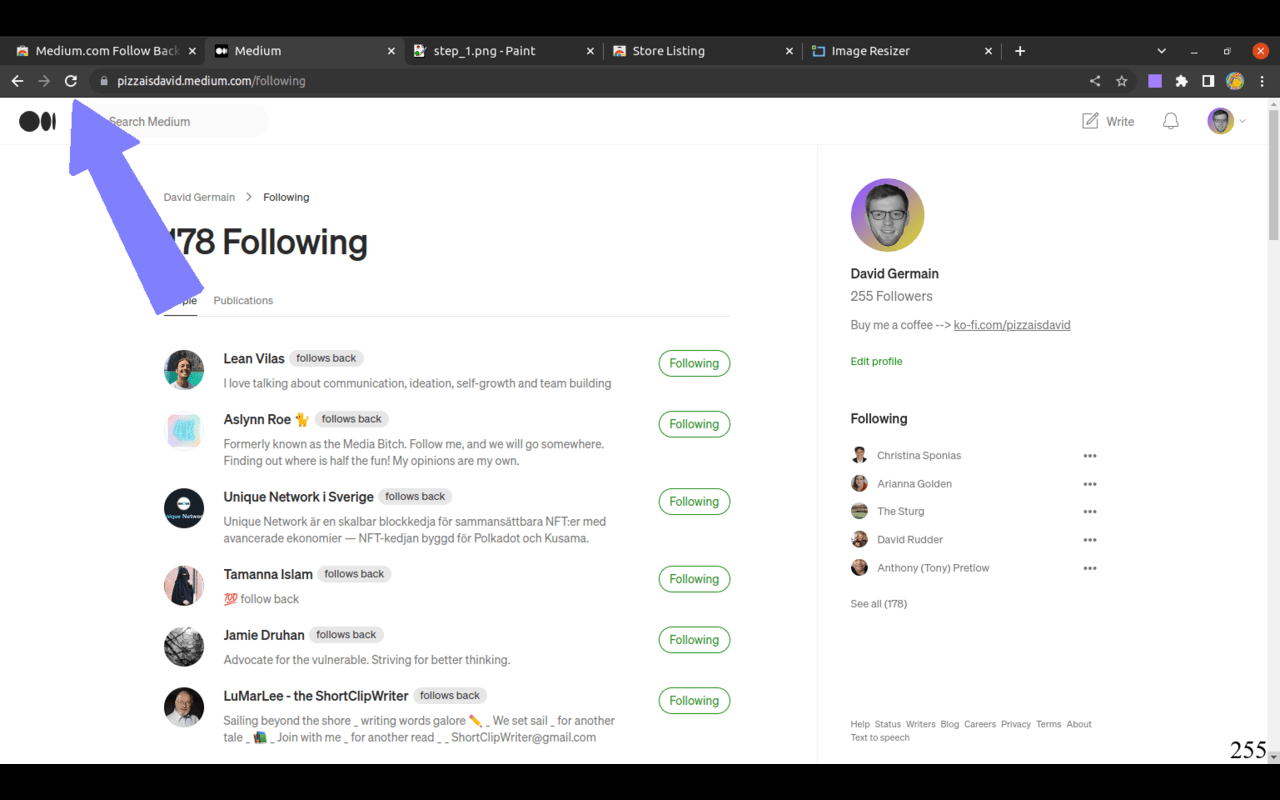Close the Store Listing tab
The width and height of the screenshot is (1280, 800).
(790, 51)
